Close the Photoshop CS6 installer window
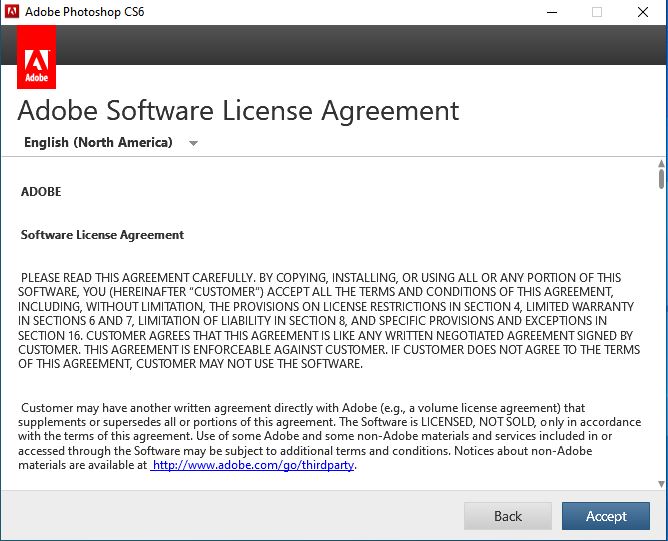 [x=643, y=12]
